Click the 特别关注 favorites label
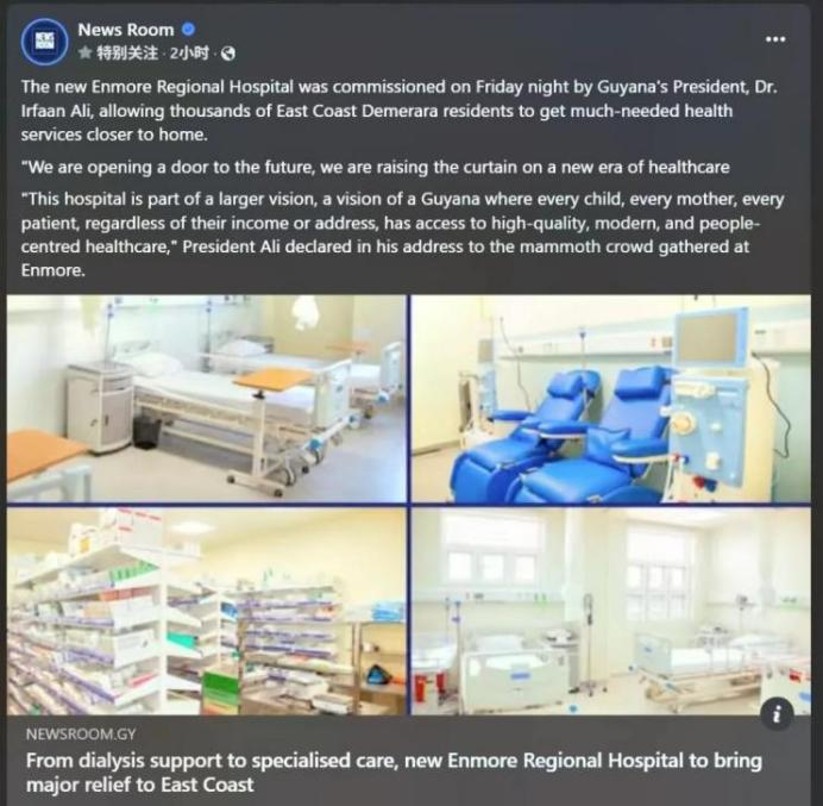This screenshot has width=823, height=806. pyautogui.click(x=128, y=53)
